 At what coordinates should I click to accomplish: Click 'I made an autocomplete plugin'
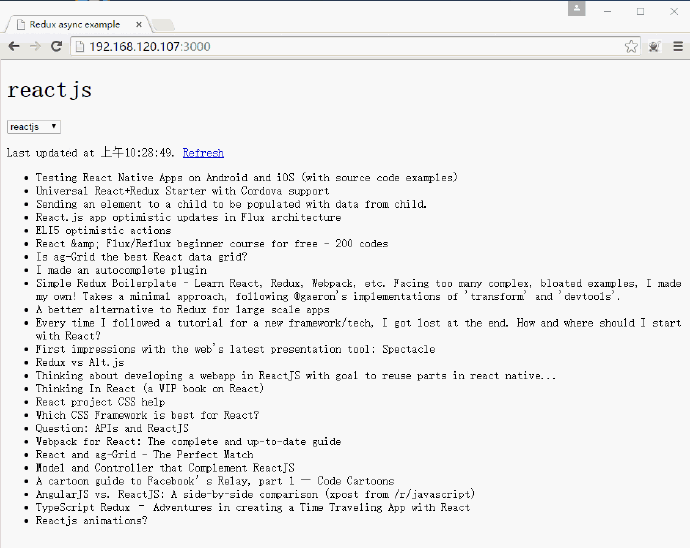point(121,270)
